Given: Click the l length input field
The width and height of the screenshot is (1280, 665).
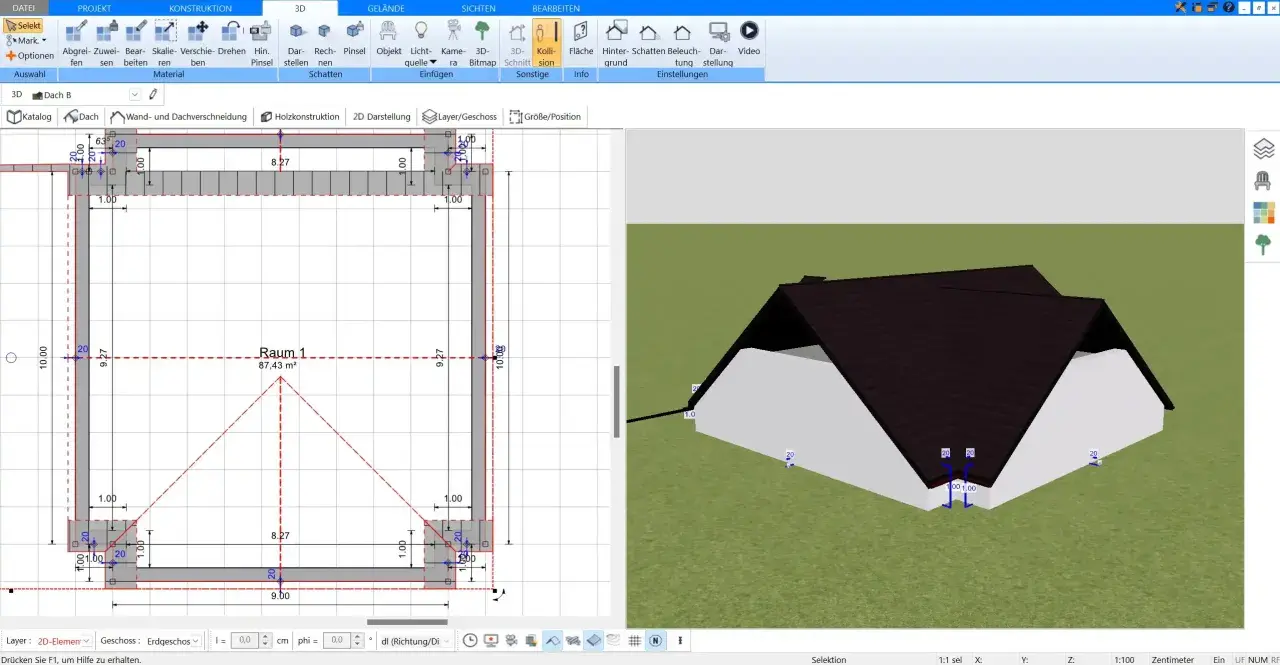Looking at the screenshot, I should [x=244, y=640].
